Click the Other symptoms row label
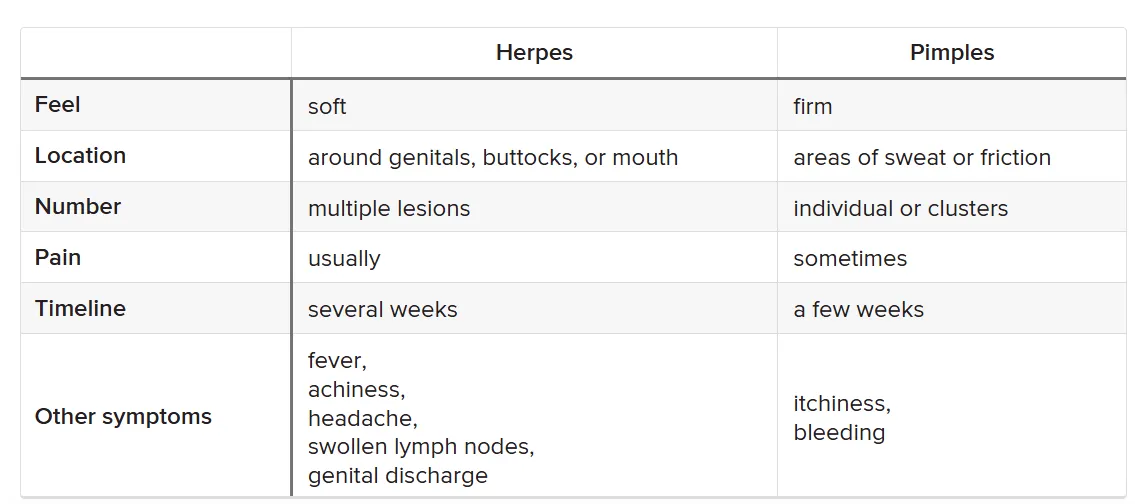Viewport: 1135px width, 504px height. coord(123,417)
